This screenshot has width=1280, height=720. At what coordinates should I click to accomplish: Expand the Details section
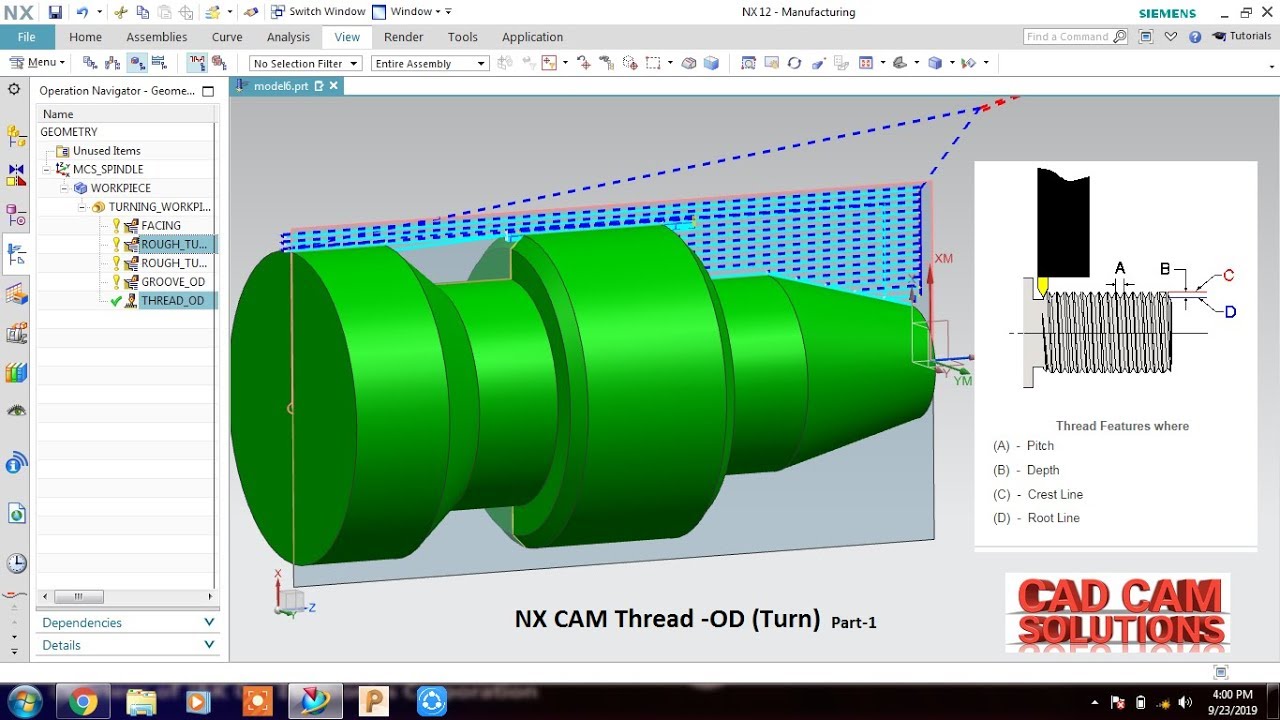tap(128, 645)
